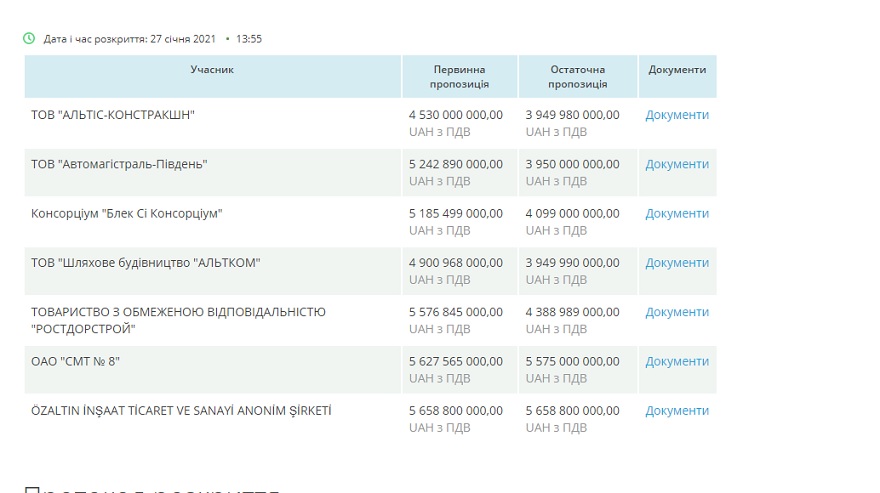The height and width of the screenshot is (493, 880).
Task: Open Документи link for ОАО "СМТ № 8"
Action: [x=677, y=361]
